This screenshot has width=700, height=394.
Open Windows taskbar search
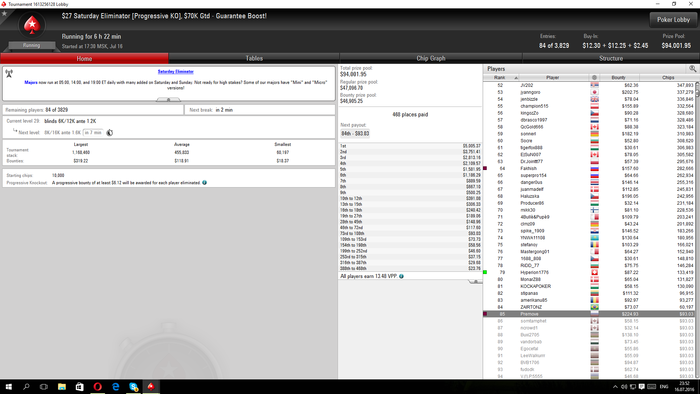26,387
